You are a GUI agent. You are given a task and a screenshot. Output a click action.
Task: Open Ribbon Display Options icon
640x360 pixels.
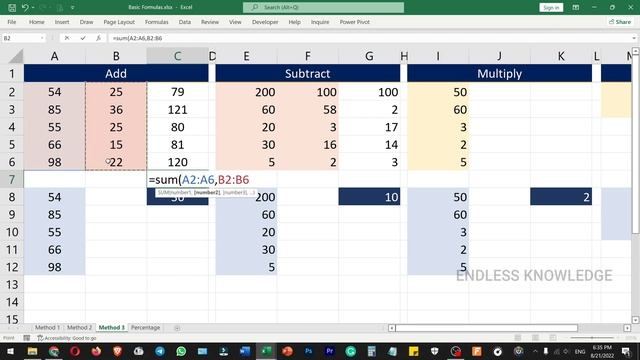576,7
